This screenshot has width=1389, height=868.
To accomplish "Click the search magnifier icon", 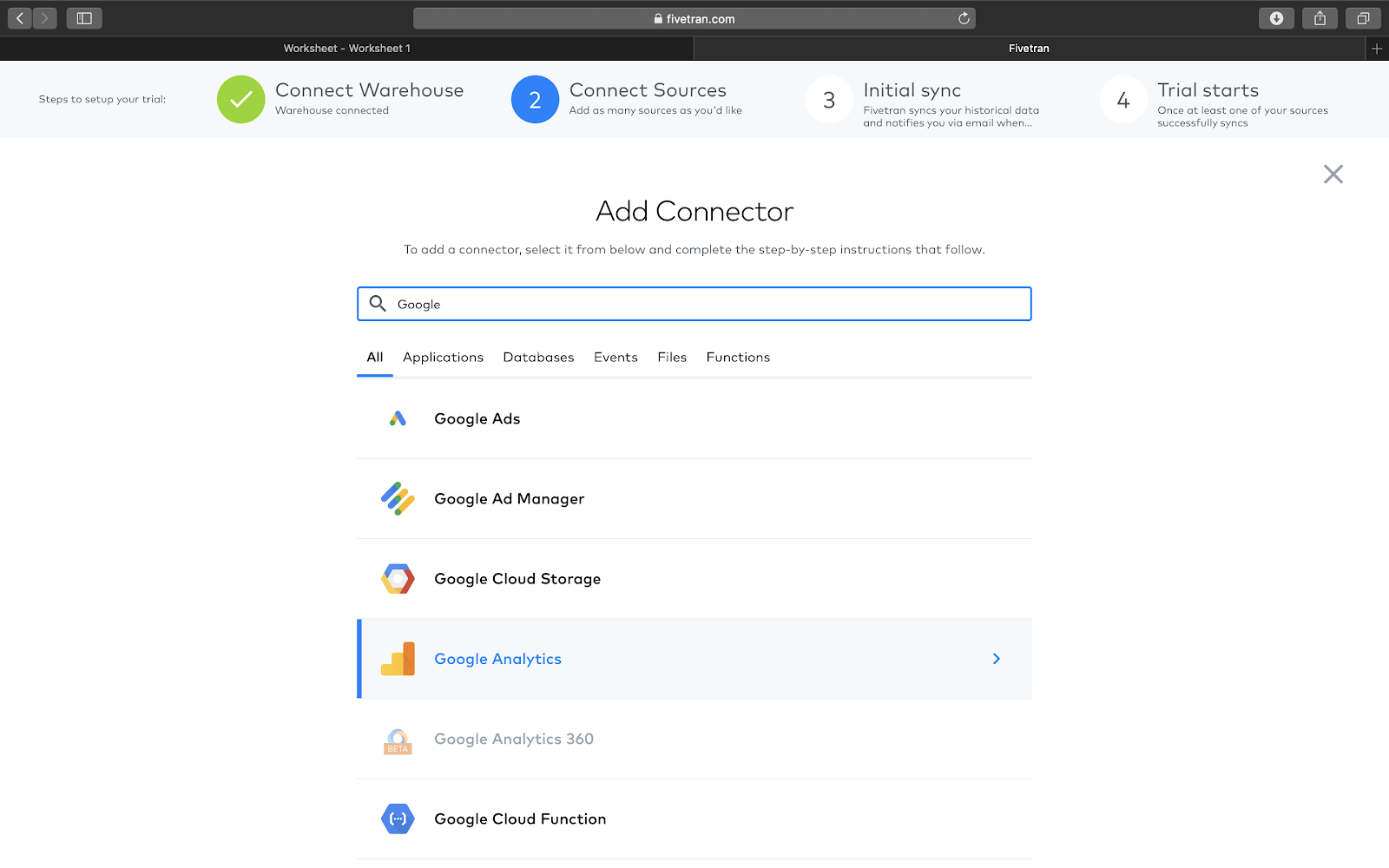I will tap(378, 303).
